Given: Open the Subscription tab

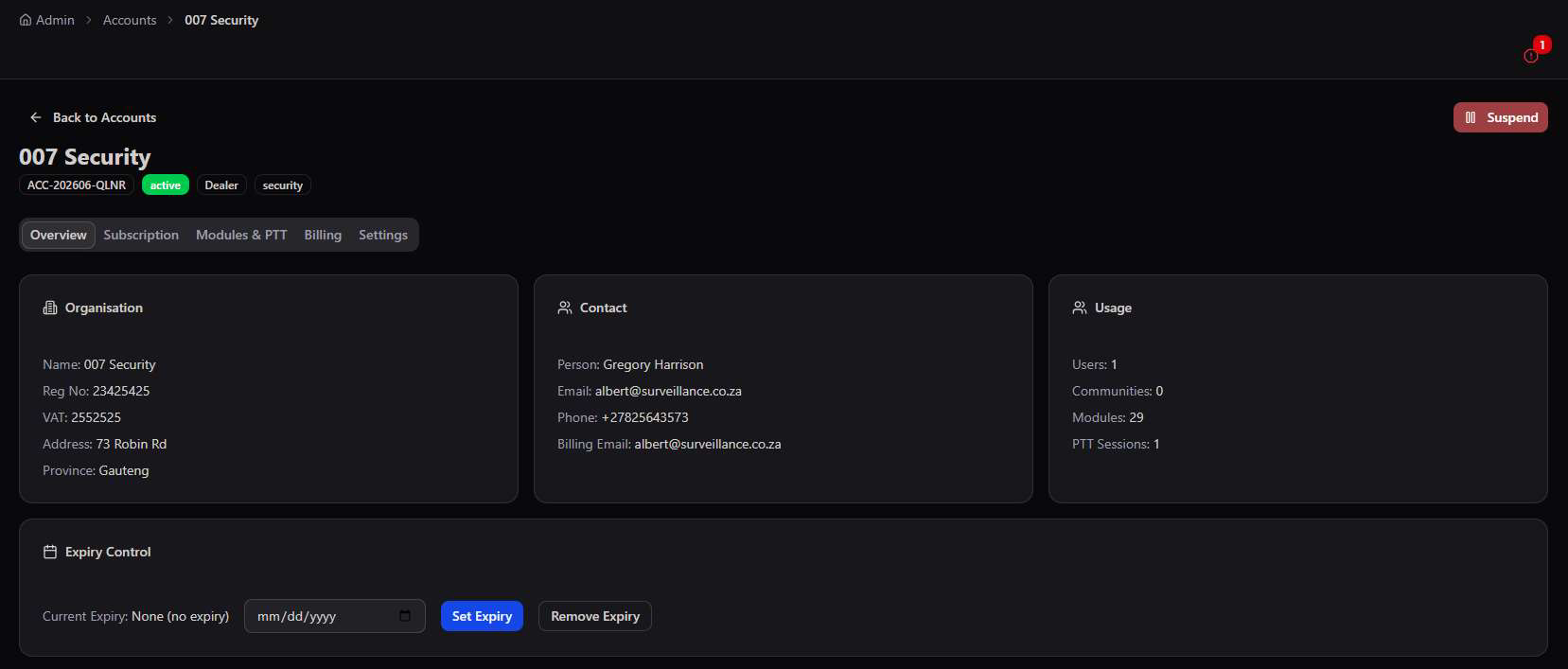Looking at the screenshot, I should (x=141, y=235).
